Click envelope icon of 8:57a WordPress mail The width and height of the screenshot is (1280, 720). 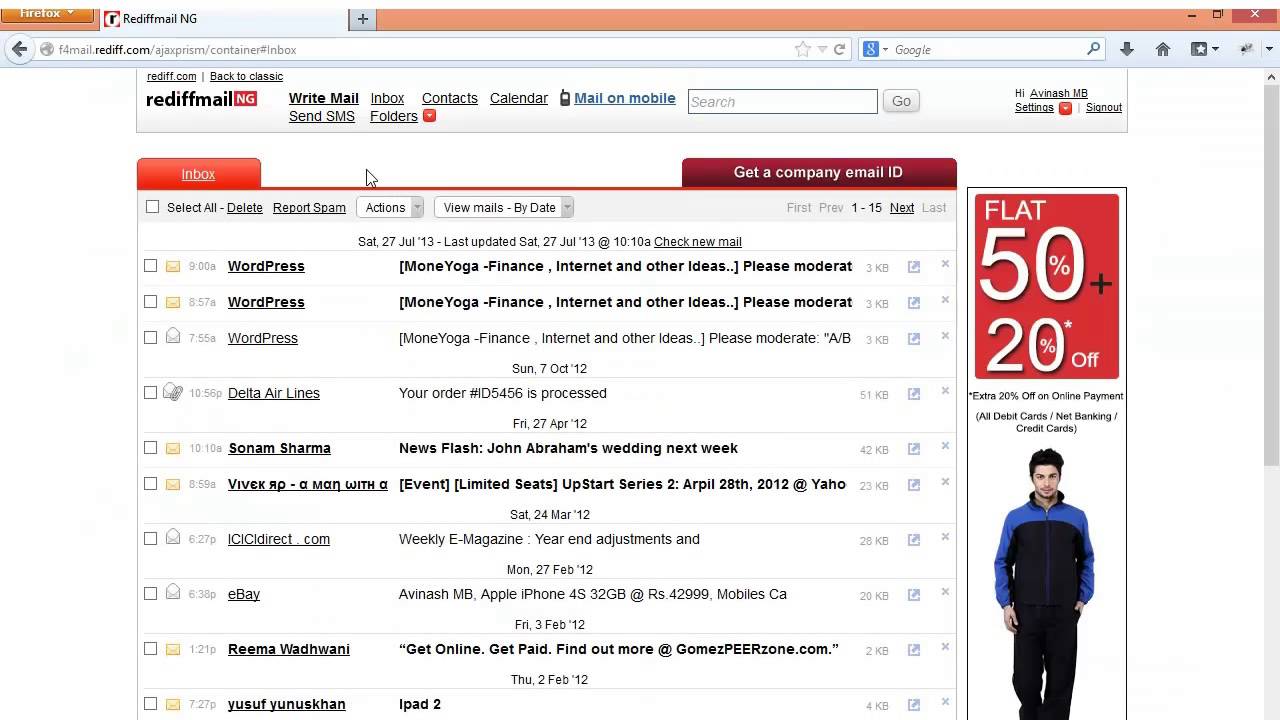pos(173,302)
